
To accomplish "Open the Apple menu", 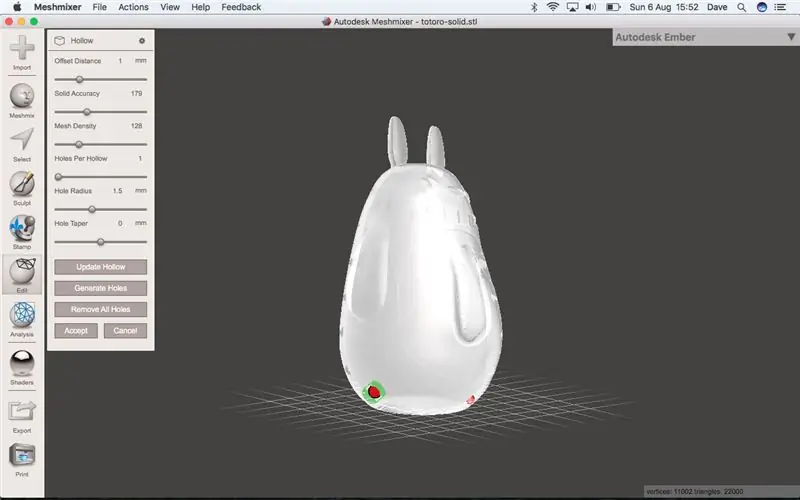I will [17, 7].
